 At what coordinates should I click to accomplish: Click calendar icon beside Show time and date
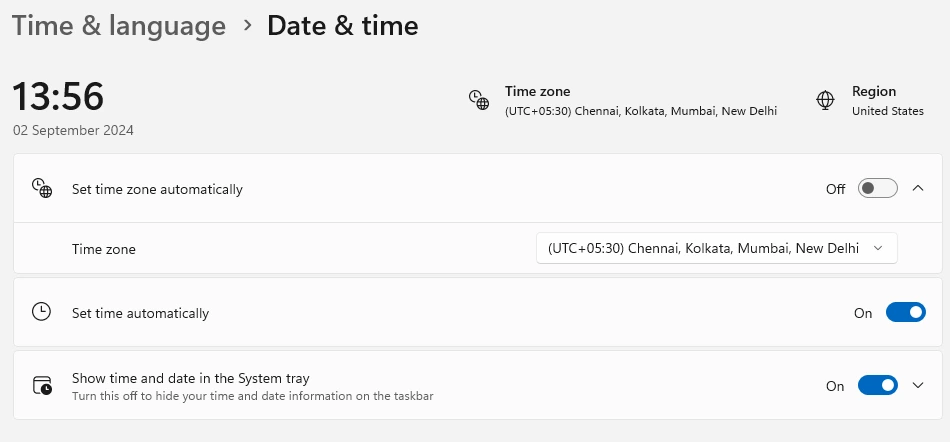(x=42, y=386)
